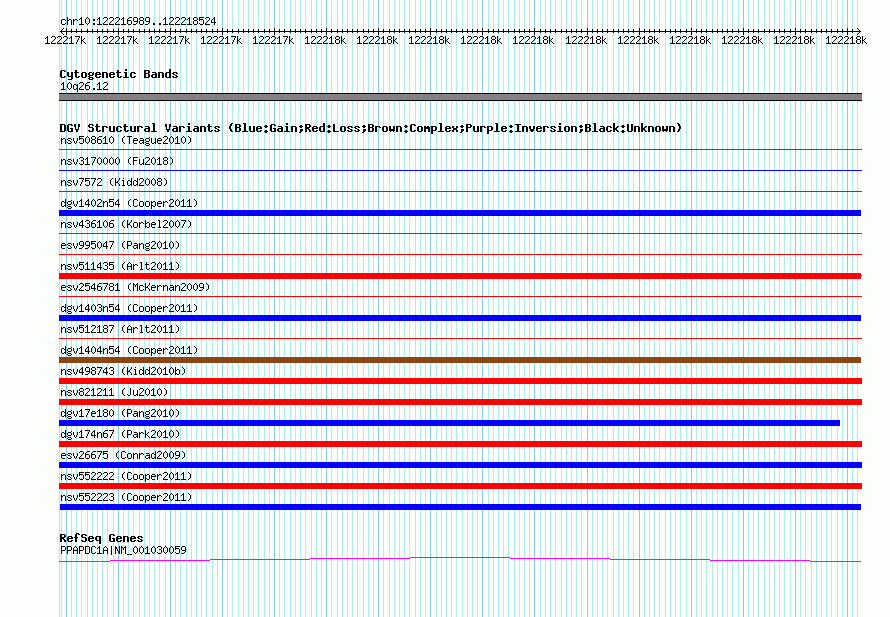Click the red loss bar under nsv821211
This screenshot has width=890, height=617.
click(x=460, y=402)
